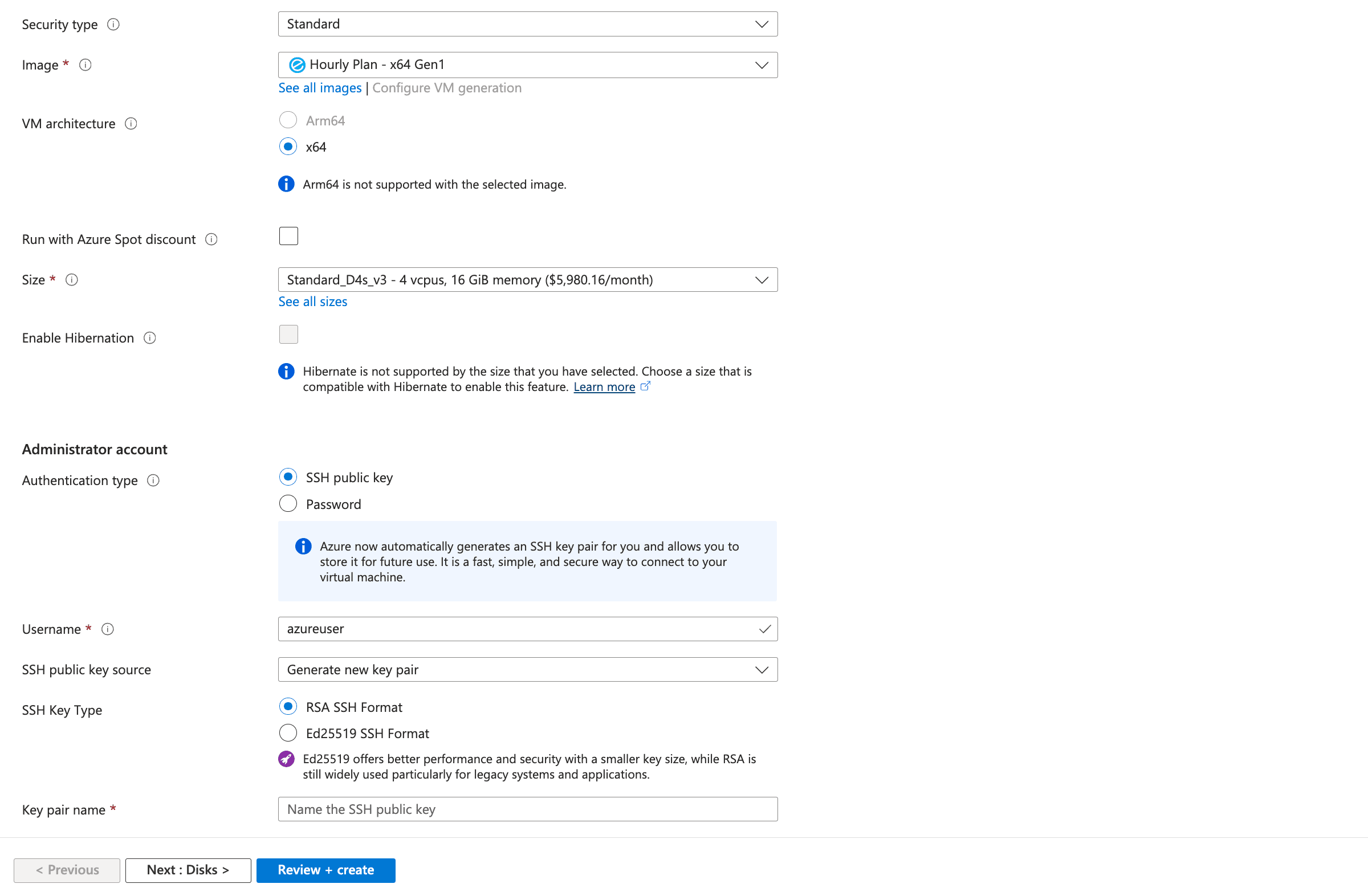This screenshot has width=1368, height=896.
Task: Go to Next : Disks step
Action: click(x=188, y=870)
